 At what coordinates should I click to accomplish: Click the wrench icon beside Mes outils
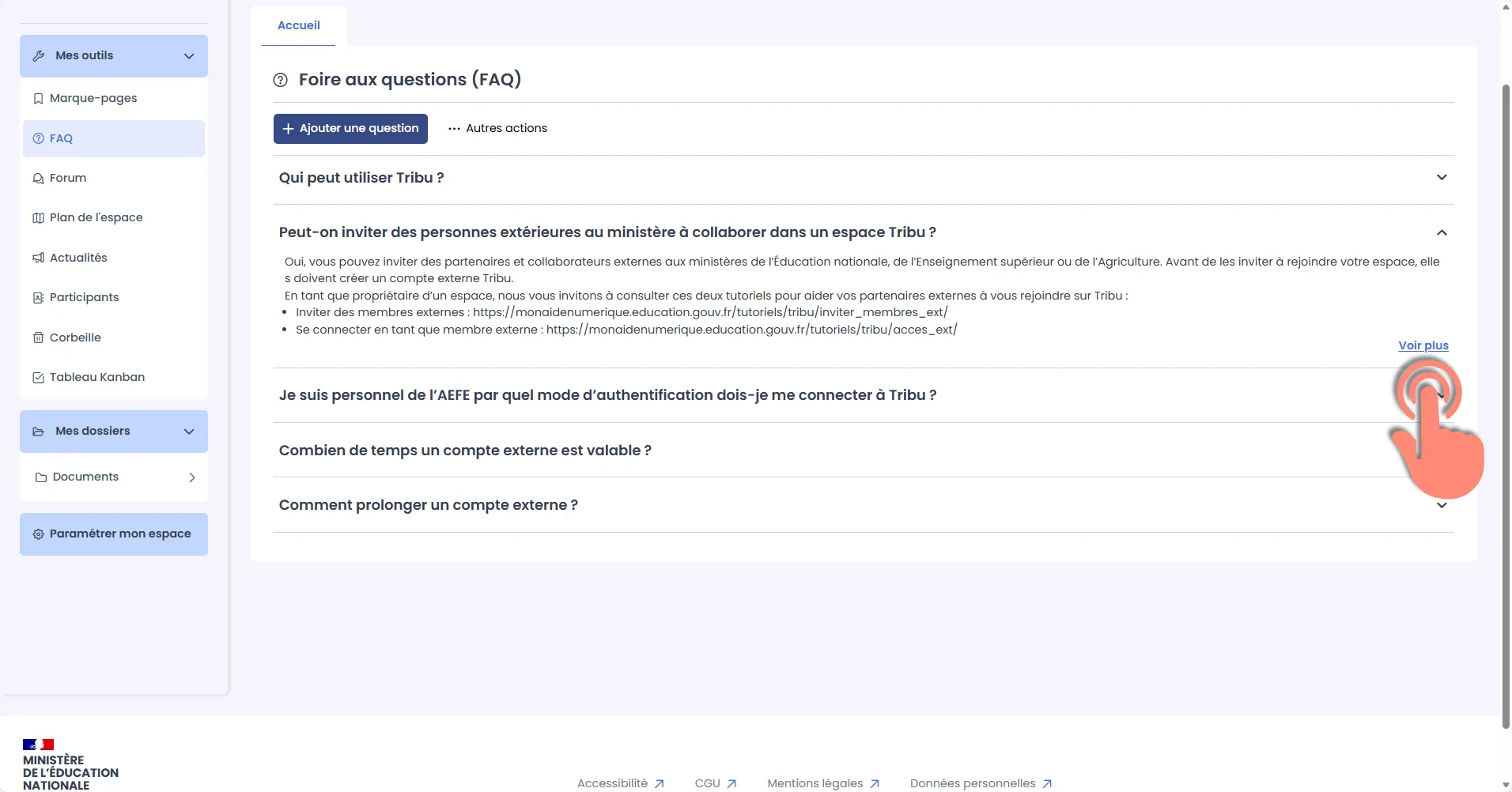39,56
